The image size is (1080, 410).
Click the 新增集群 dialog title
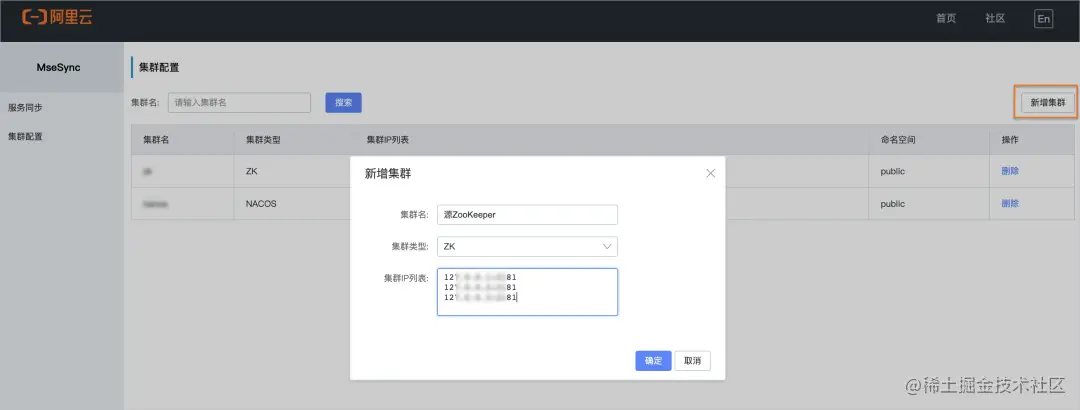pos(388,174)
